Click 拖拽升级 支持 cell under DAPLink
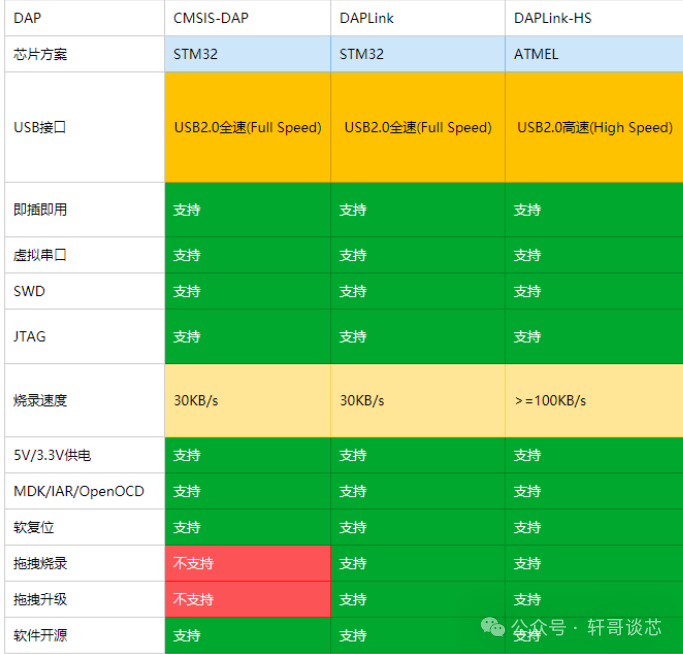Screen dimensions: 683x654 point(418,600)
